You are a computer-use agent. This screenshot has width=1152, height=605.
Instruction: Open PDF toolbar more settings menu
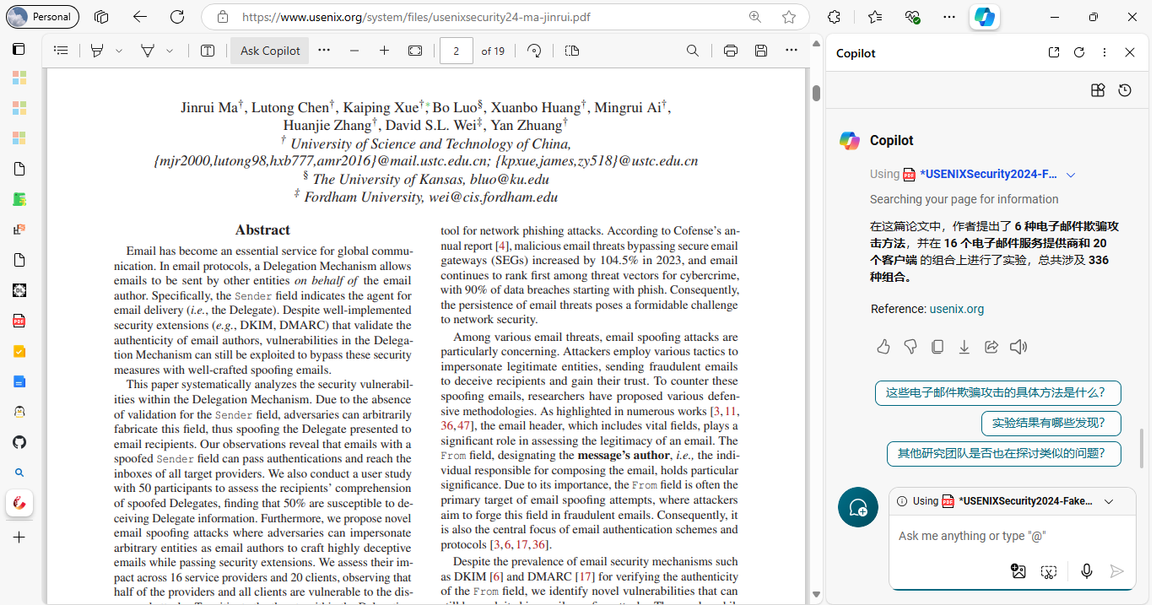tap(791, 50)
